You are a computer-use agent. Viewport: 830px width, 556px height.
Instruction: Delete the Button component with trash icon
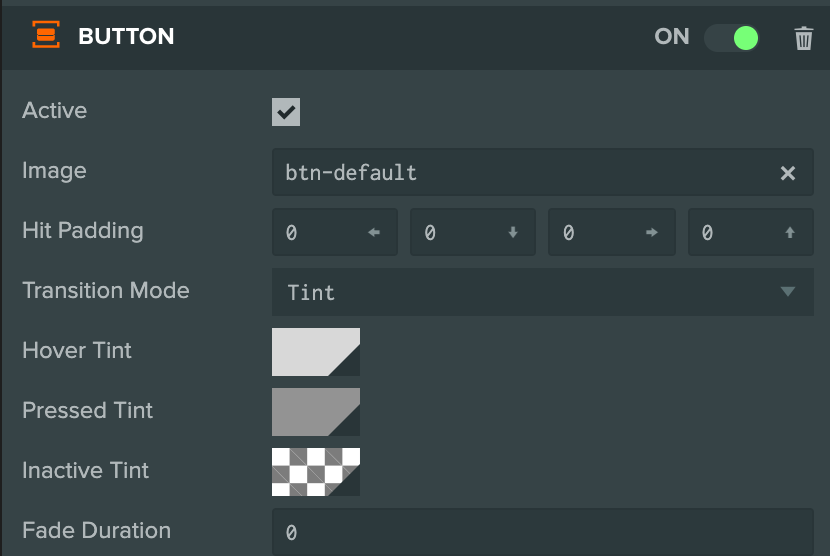click(803, 38)
